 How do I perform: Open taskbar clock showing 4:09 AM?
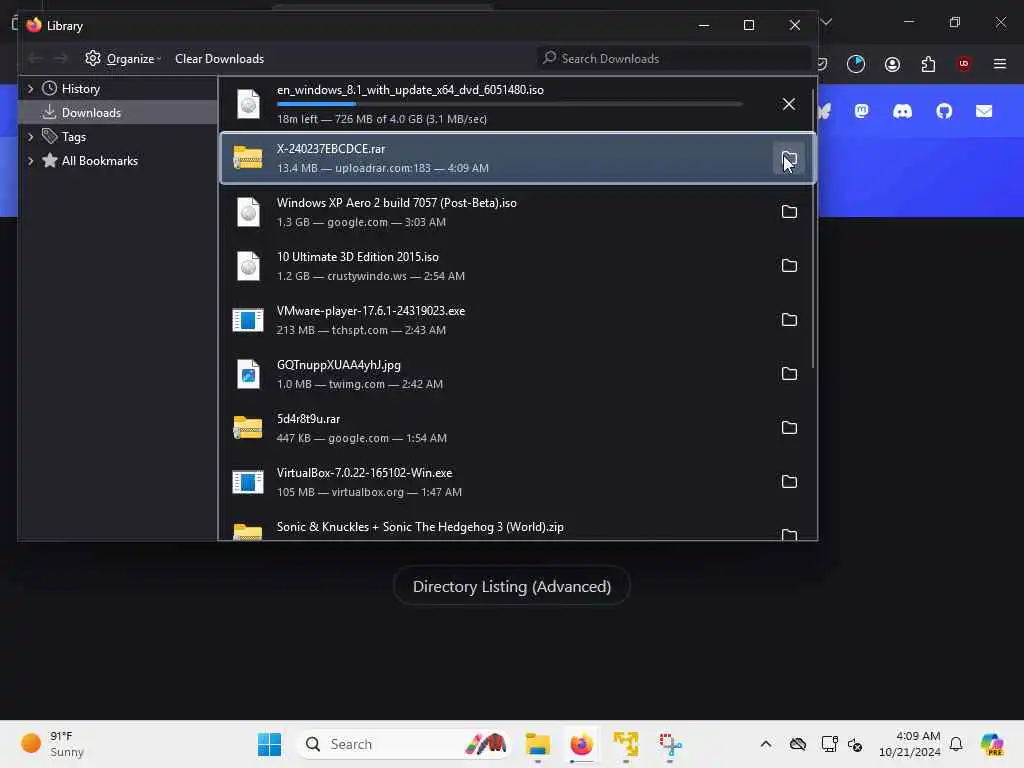point(910,744)
